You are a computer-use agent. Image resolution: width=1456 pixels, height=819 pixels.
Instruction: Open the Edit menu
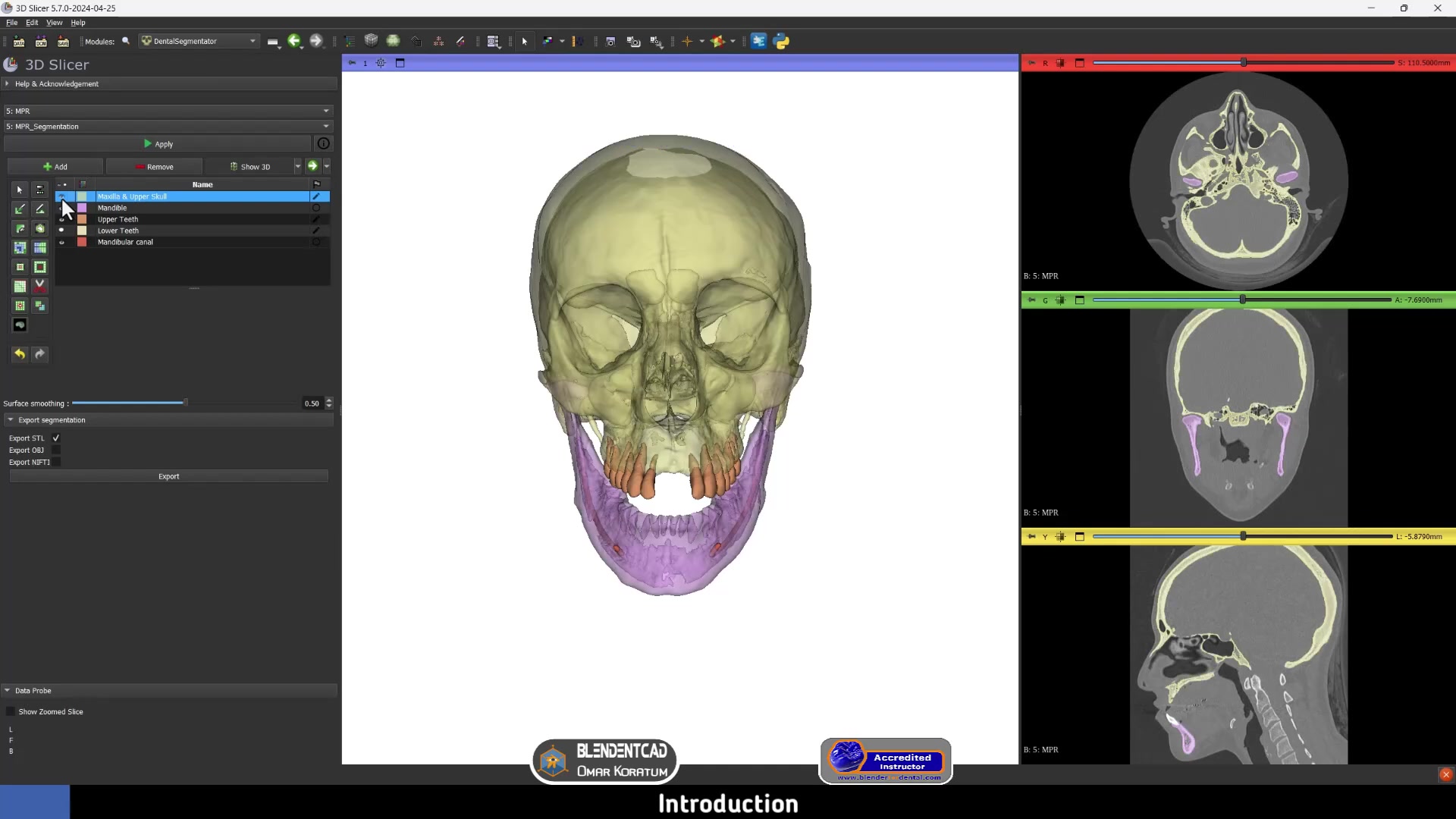[x=32, y=22]
